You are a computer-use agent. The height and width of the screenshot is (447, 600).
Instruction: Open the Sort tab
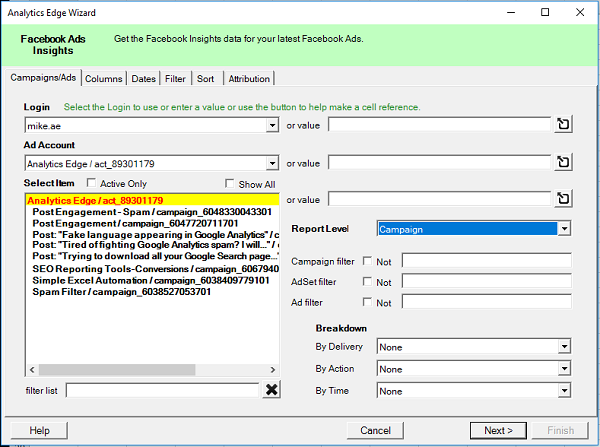pyautogui.click(x=205, y=79)
